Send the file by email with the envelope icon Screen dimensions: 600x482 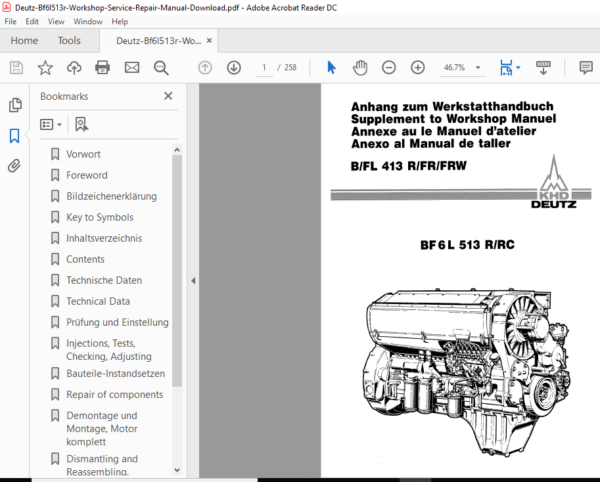[132, 68]
